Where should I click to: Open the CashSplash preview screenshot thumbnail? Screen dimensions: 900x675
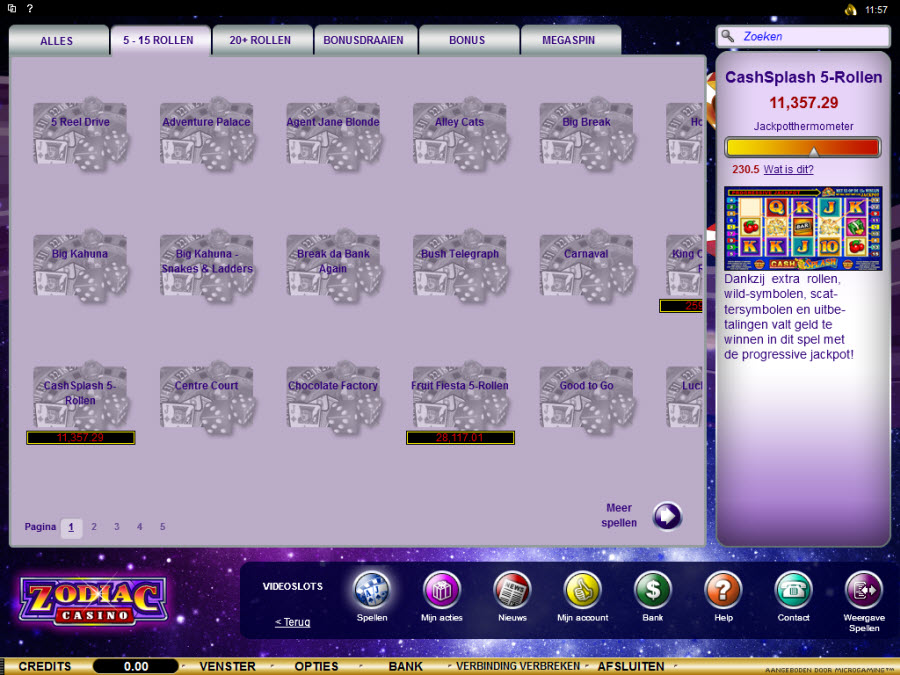pyautogui.click(x=803, y=228)
